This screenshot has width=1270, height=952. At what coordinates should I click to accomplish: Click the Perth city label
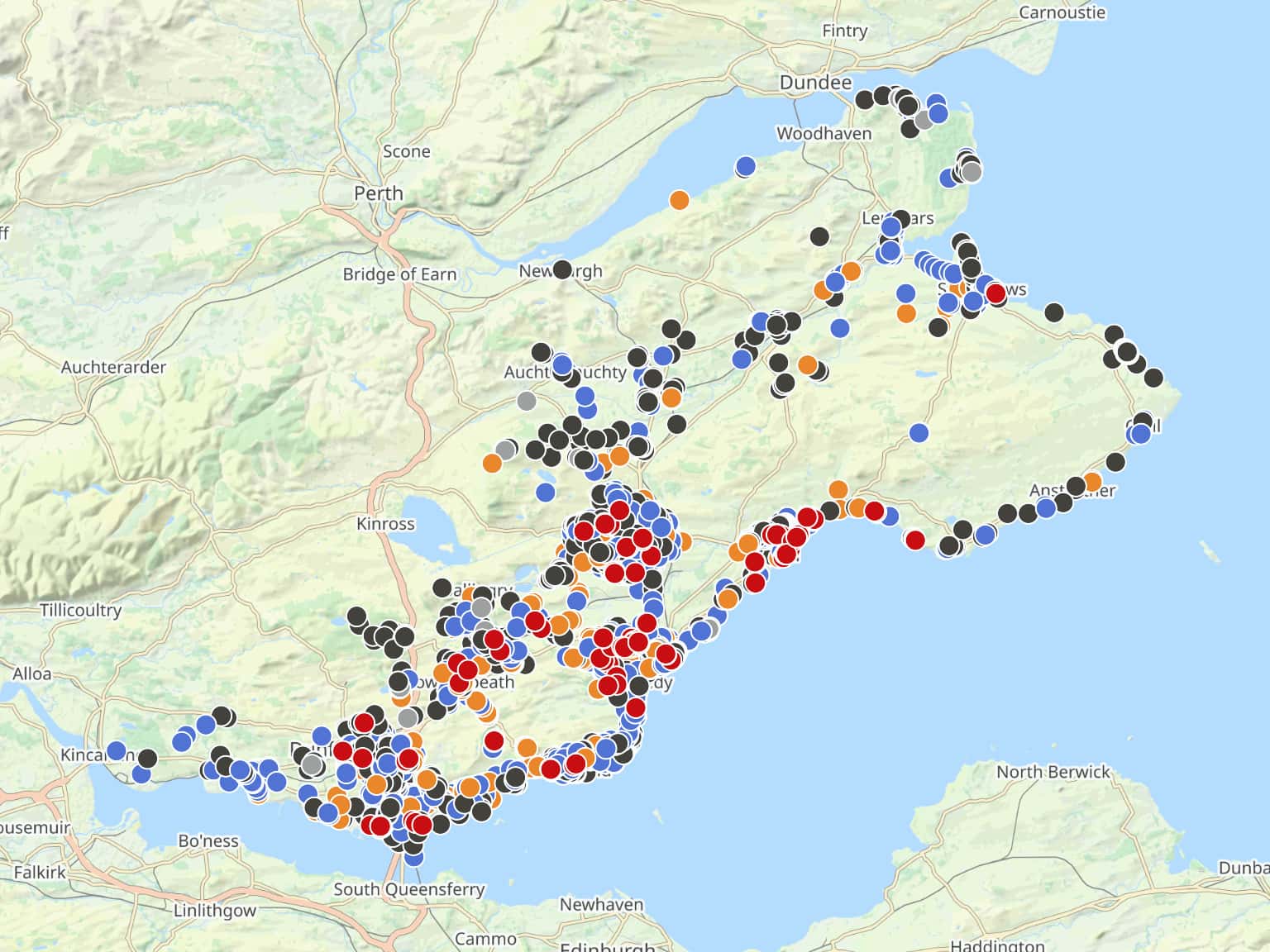click(x=379, y=193)
